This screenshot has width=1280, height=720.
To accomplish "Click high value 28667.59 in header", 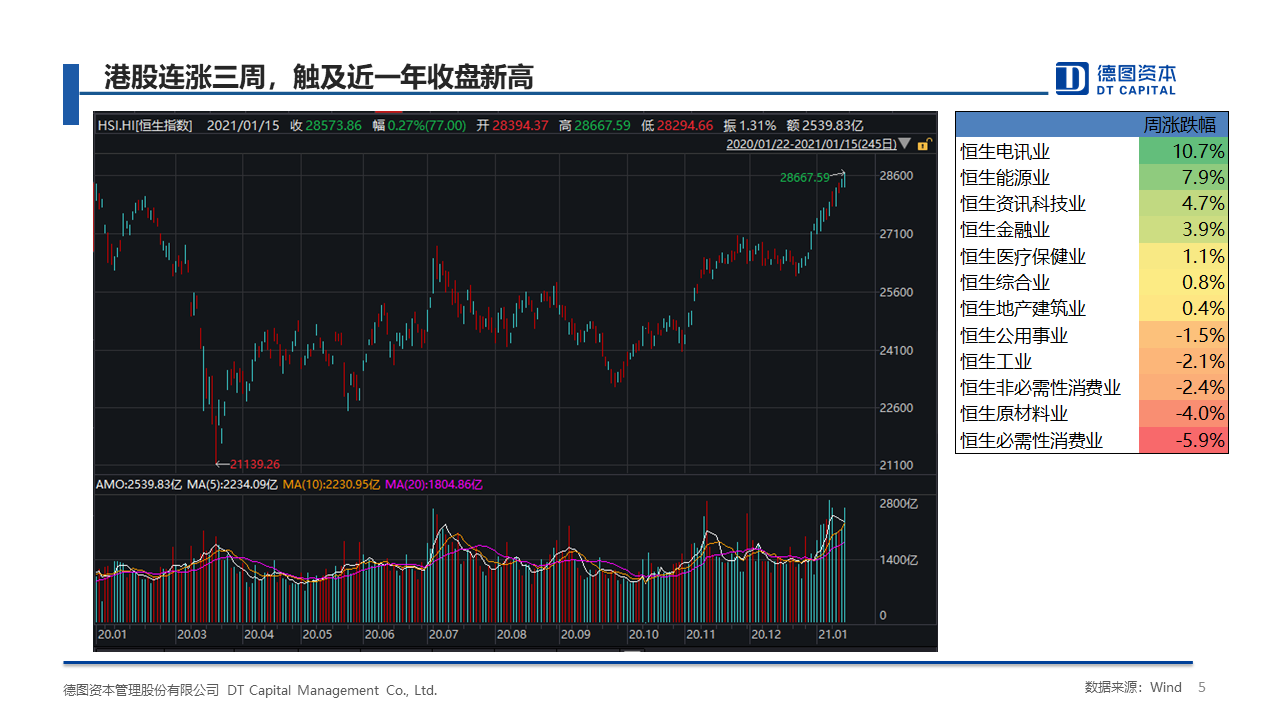I will pos(602,125).
